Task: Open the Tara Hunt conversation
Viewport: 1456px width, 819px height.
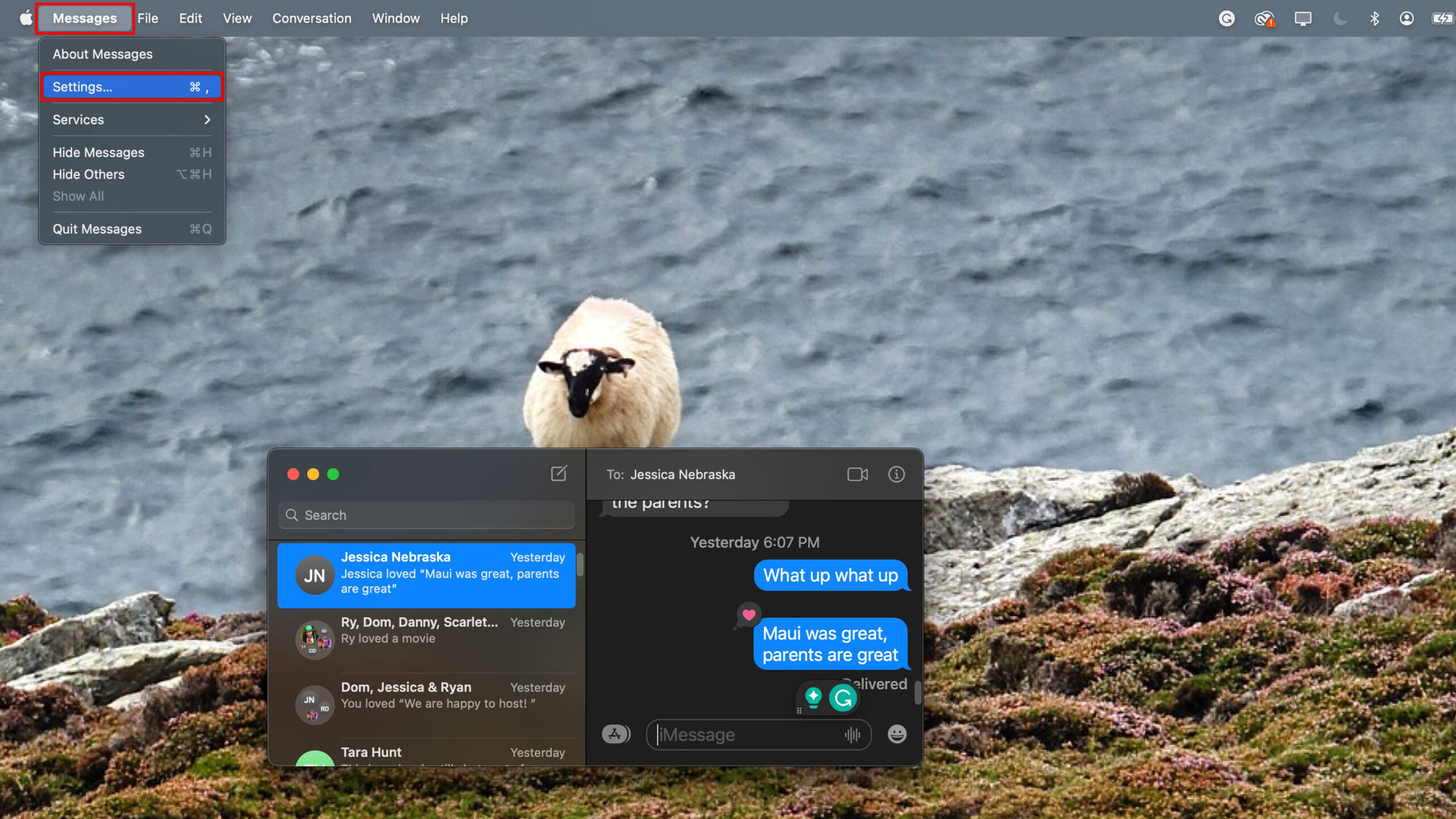Action: tap(426, 754)
